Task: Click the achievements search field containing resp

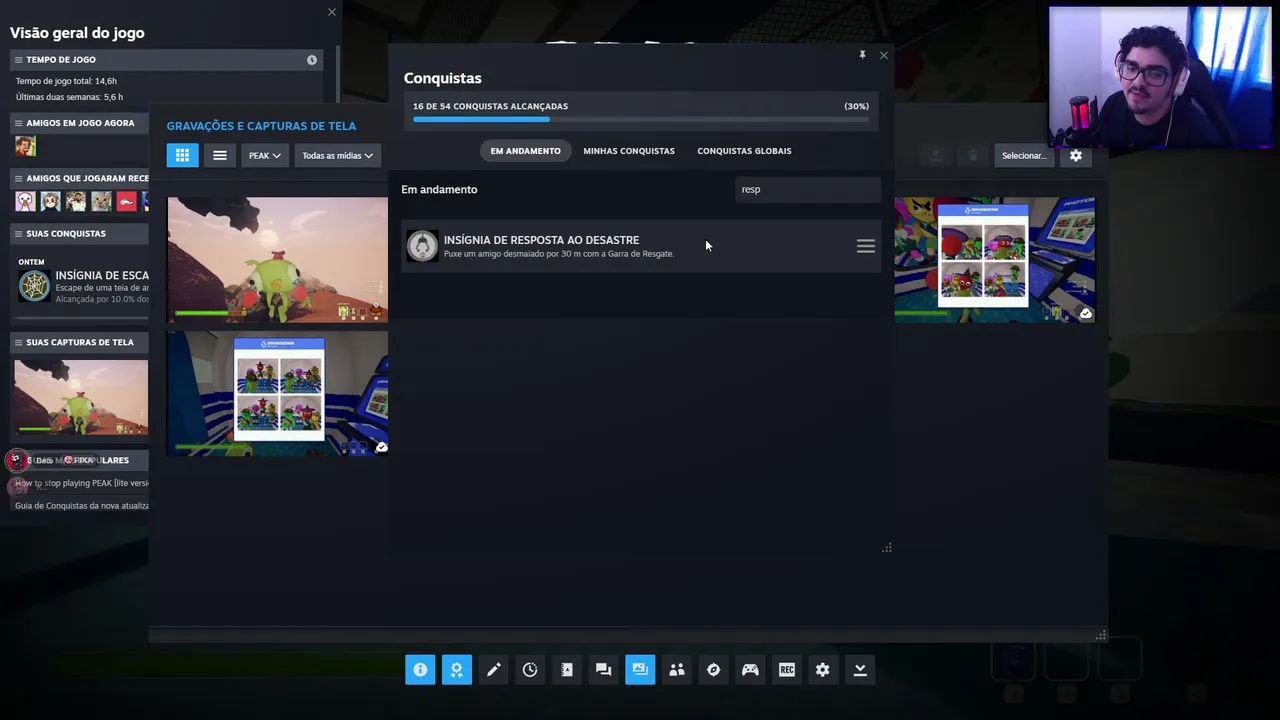Action: click(808, 189)
